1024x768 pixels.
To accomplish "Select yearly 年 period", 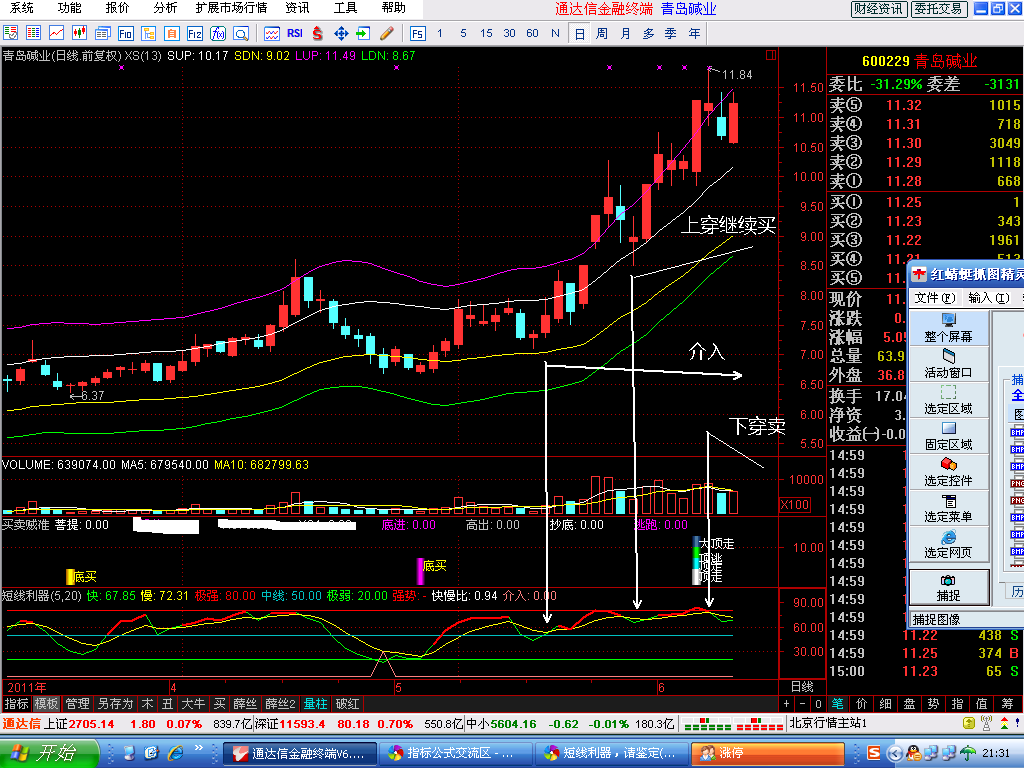I will (694, 33).
